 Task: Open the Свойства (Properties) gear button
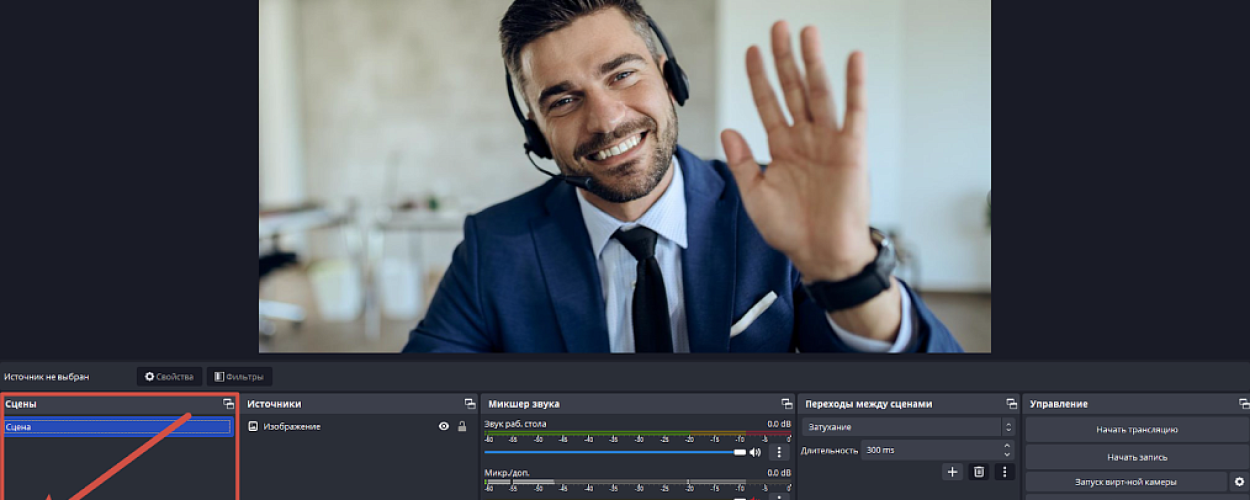pyautogui.click(x=169, y=377)
